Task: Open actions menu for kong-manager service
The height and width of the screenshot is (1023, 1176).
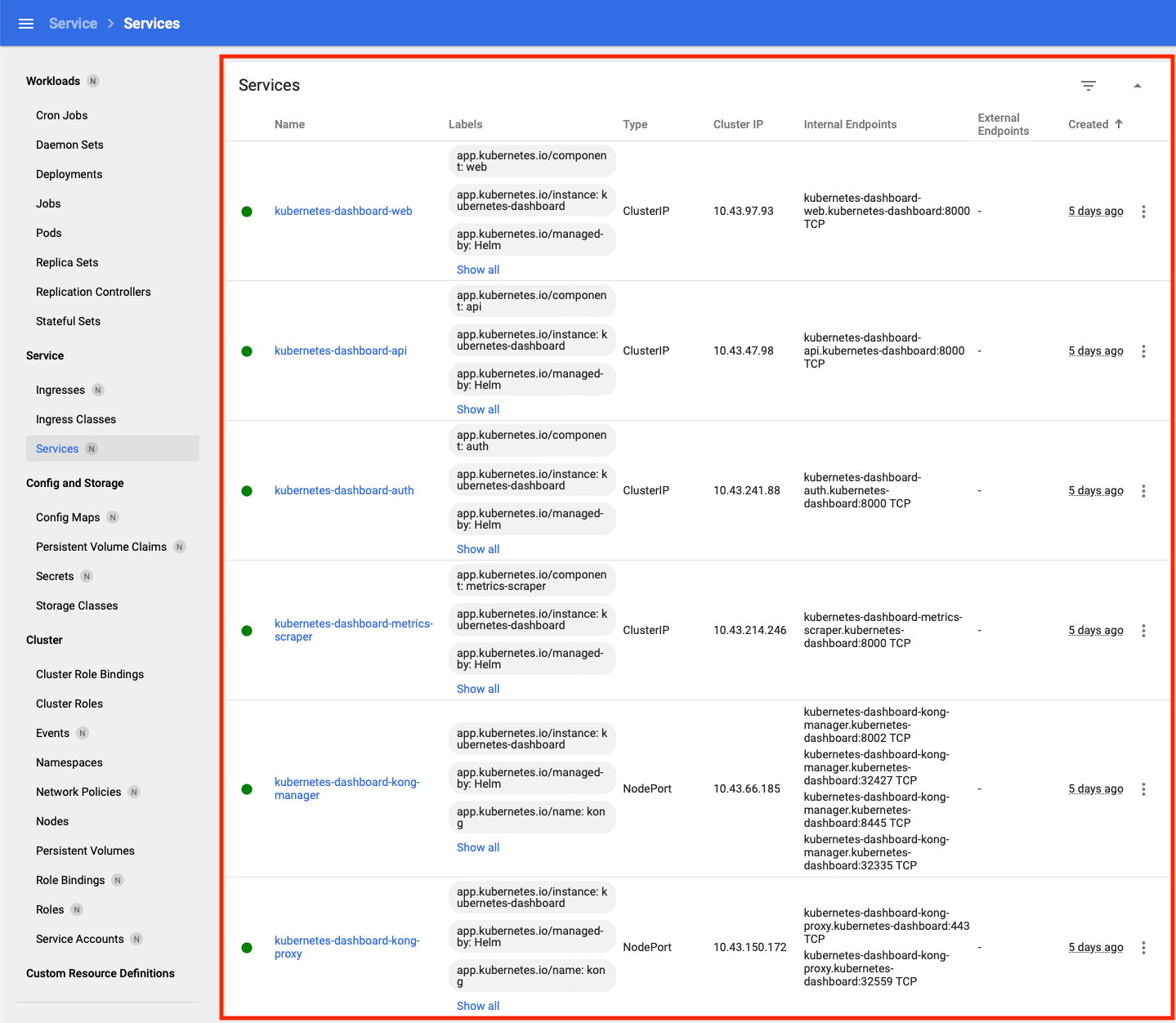Action: pyautogui.click(x=1143, y=789)
